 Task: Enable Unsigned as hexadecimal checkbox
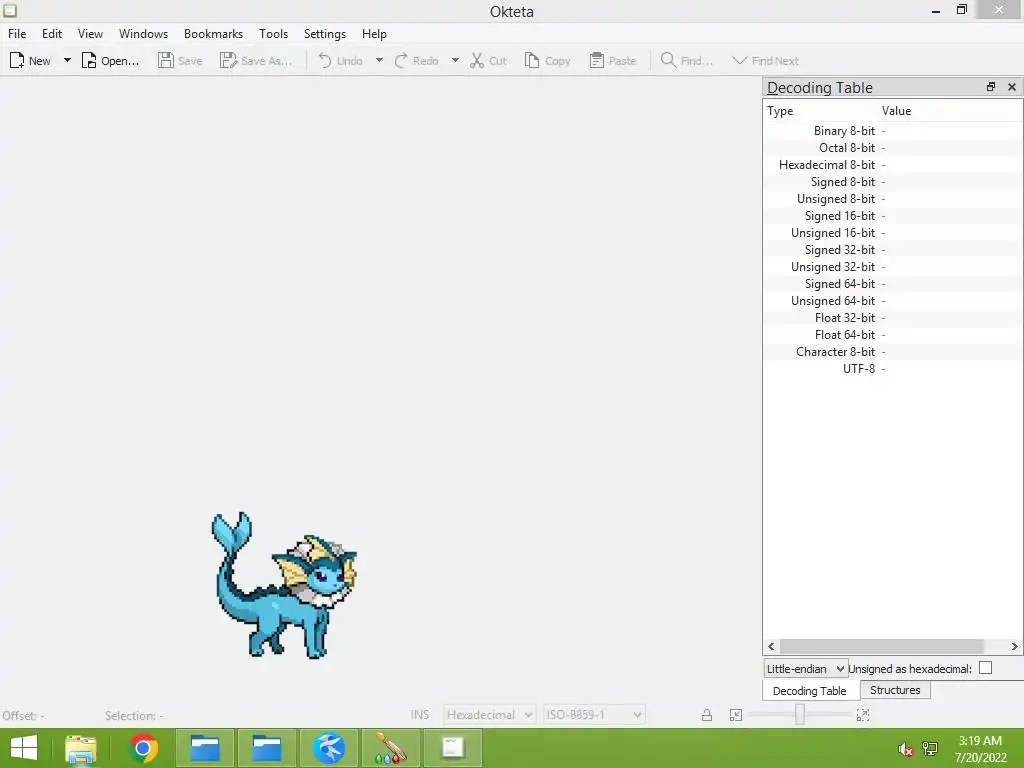[x=985, y=667]
